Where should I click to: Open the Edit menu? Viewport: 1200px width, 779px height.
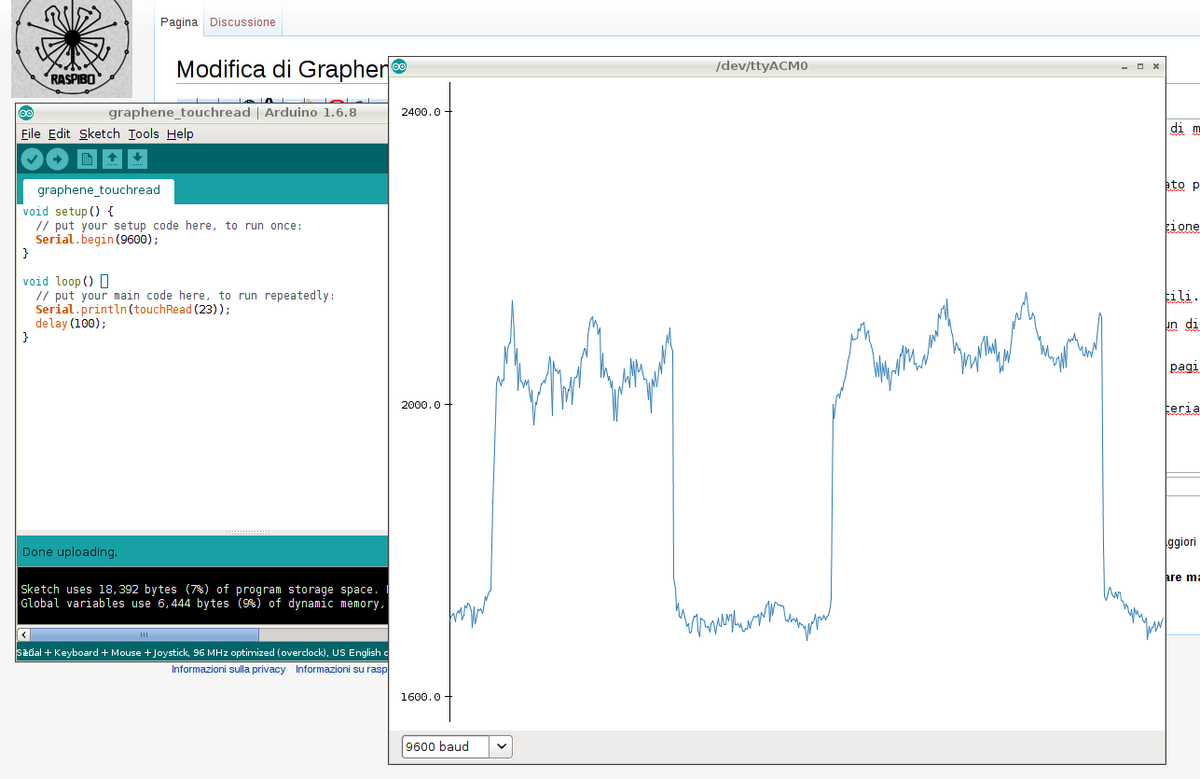pyautogui.click(x=59, y=134)
